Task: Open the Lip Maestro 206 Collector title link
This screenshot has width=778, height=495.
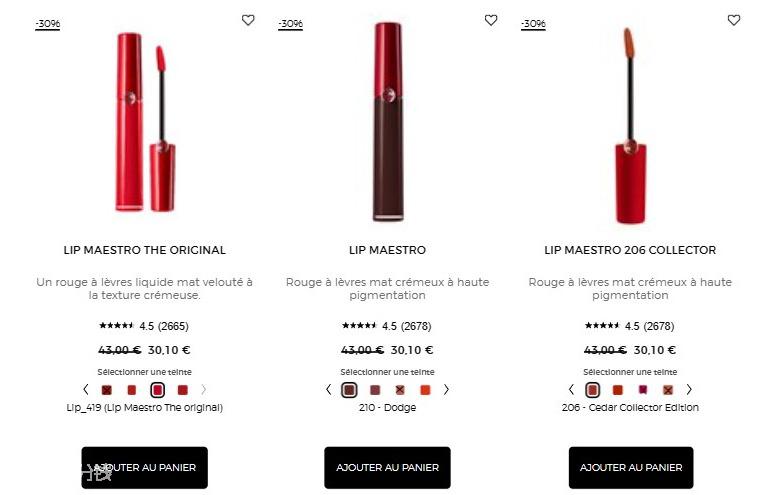Action: [630, 250]
